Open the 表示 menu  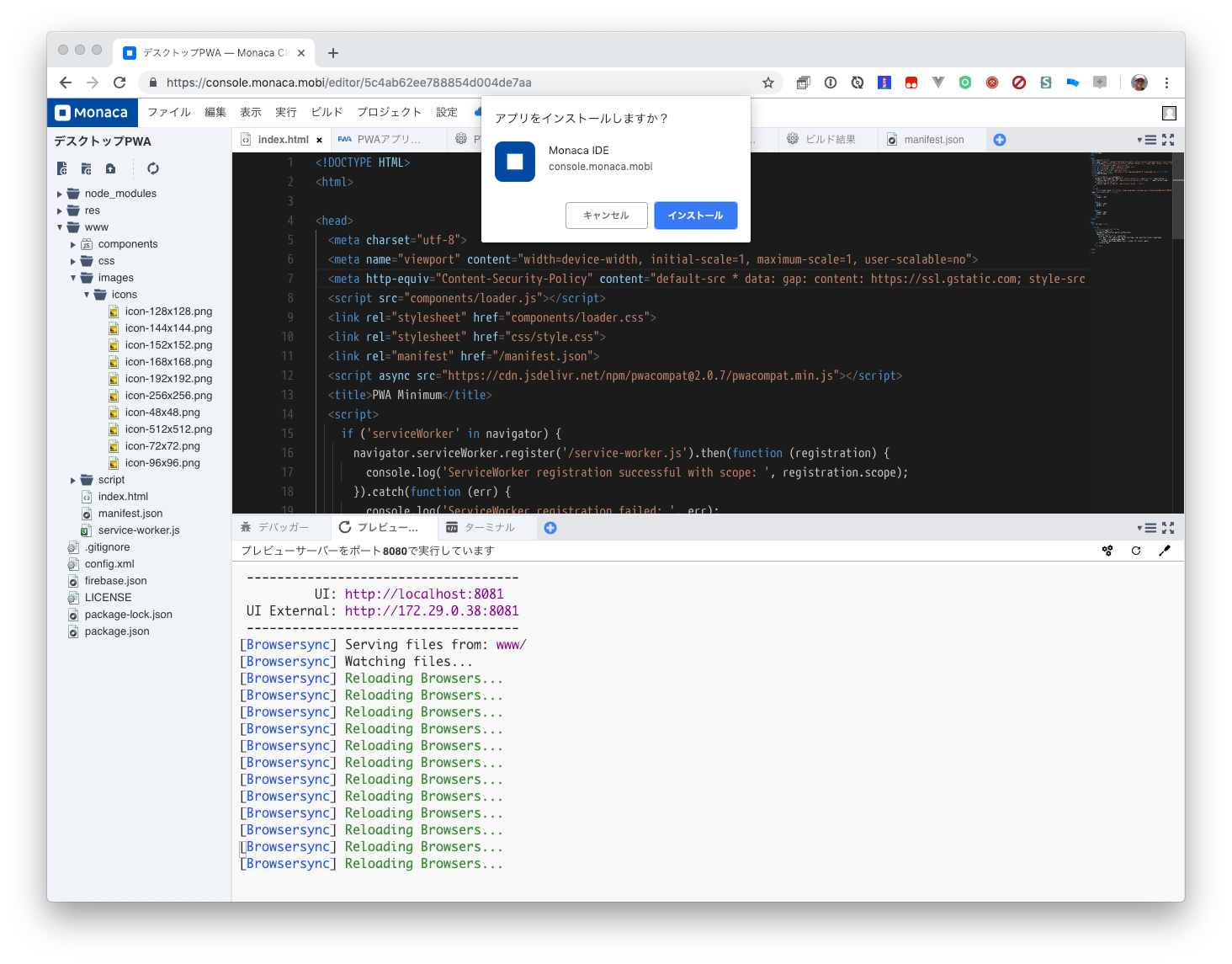[251, 113]
